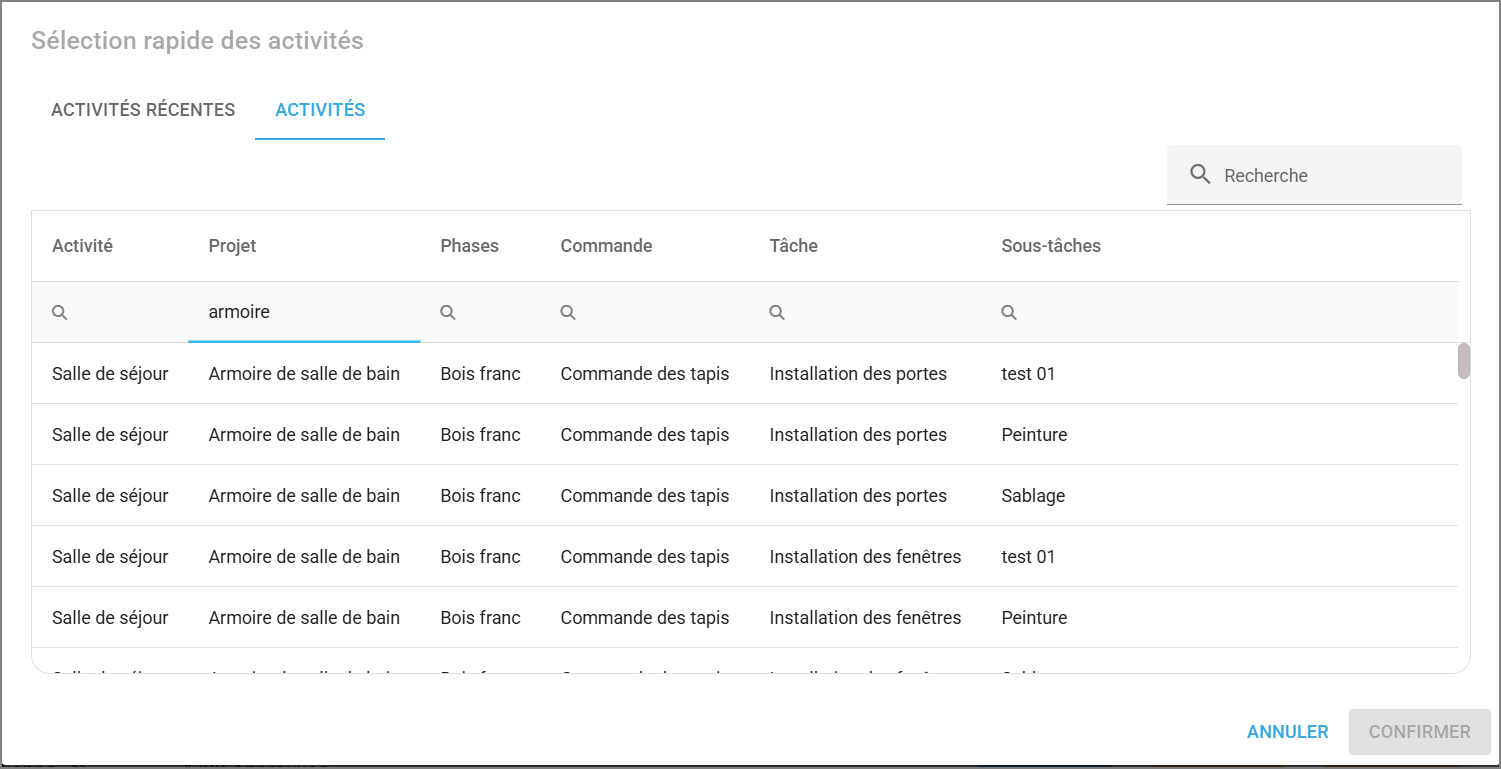This screenshot has height=769, width=1501.
Task: Click the Projet filter field containing armoire
Action: (303, 312)
